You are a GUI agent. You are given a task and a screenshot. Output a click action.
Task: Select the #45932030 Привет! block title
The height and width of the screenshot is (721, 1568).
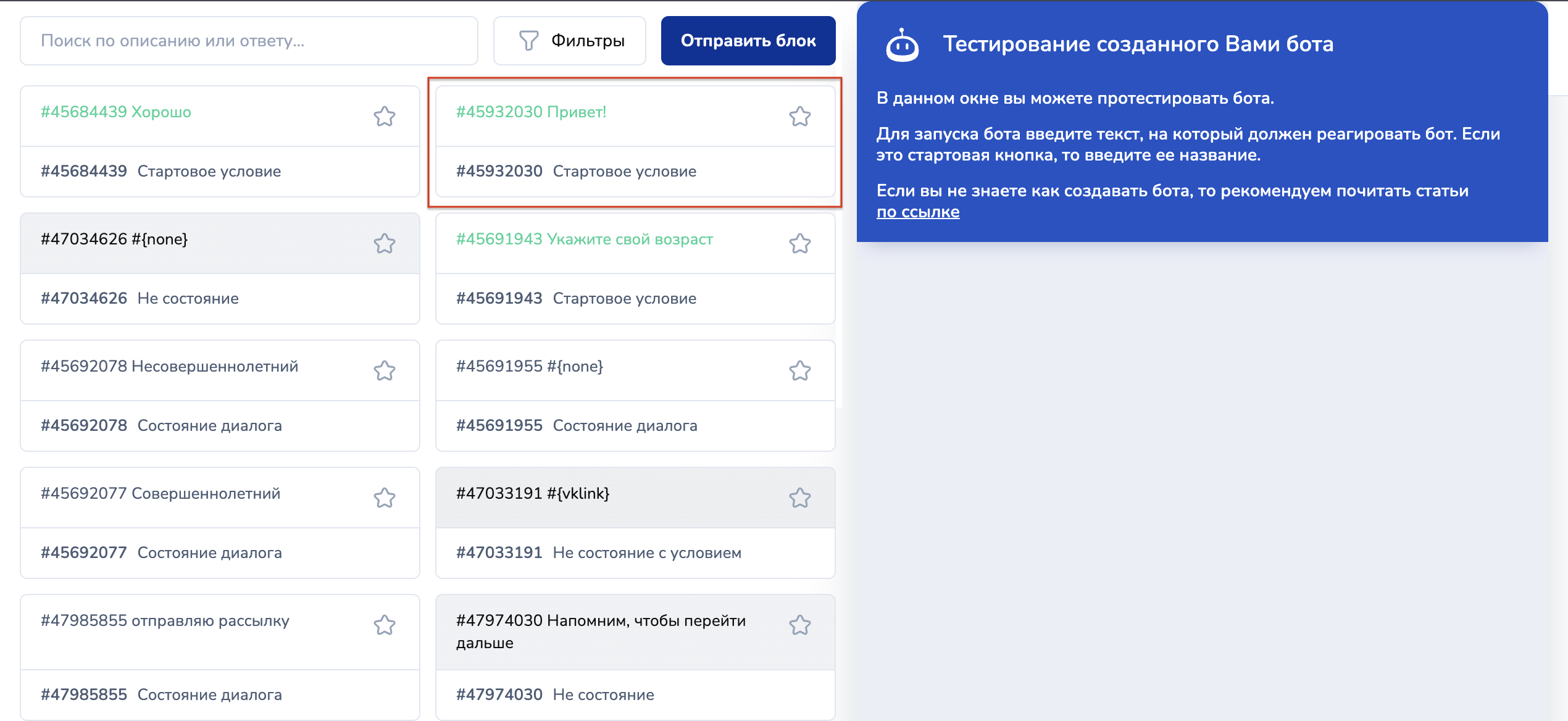[x=531, y=112]
